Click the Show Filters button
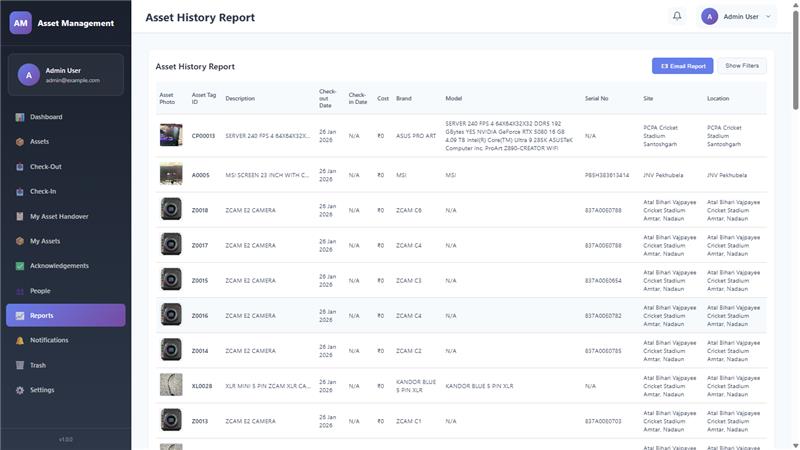Screen dimensions: 800x450 (742, 66)
